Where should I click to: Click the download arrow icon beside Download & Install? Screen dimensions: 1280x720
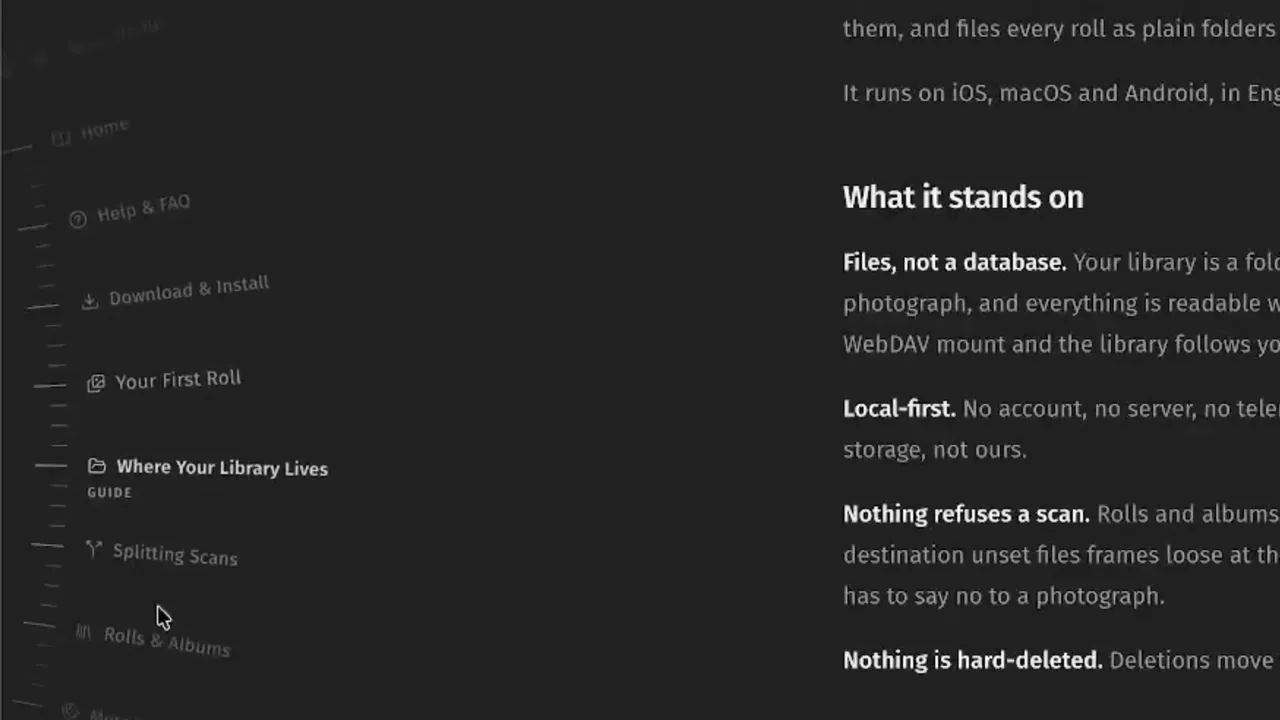click(x=90, y=301)
